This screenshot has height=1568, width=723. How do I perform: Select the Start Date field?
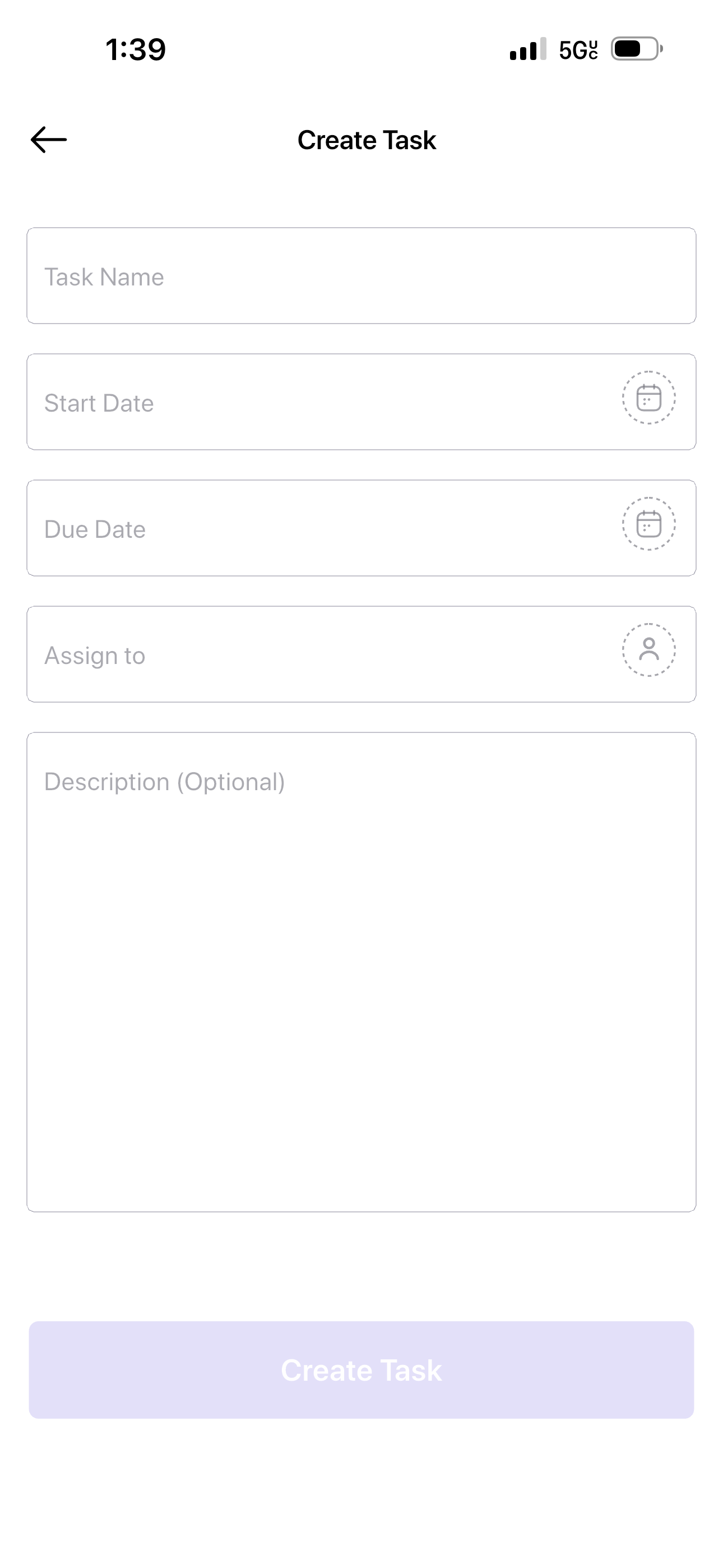click(x=361, y=402)
